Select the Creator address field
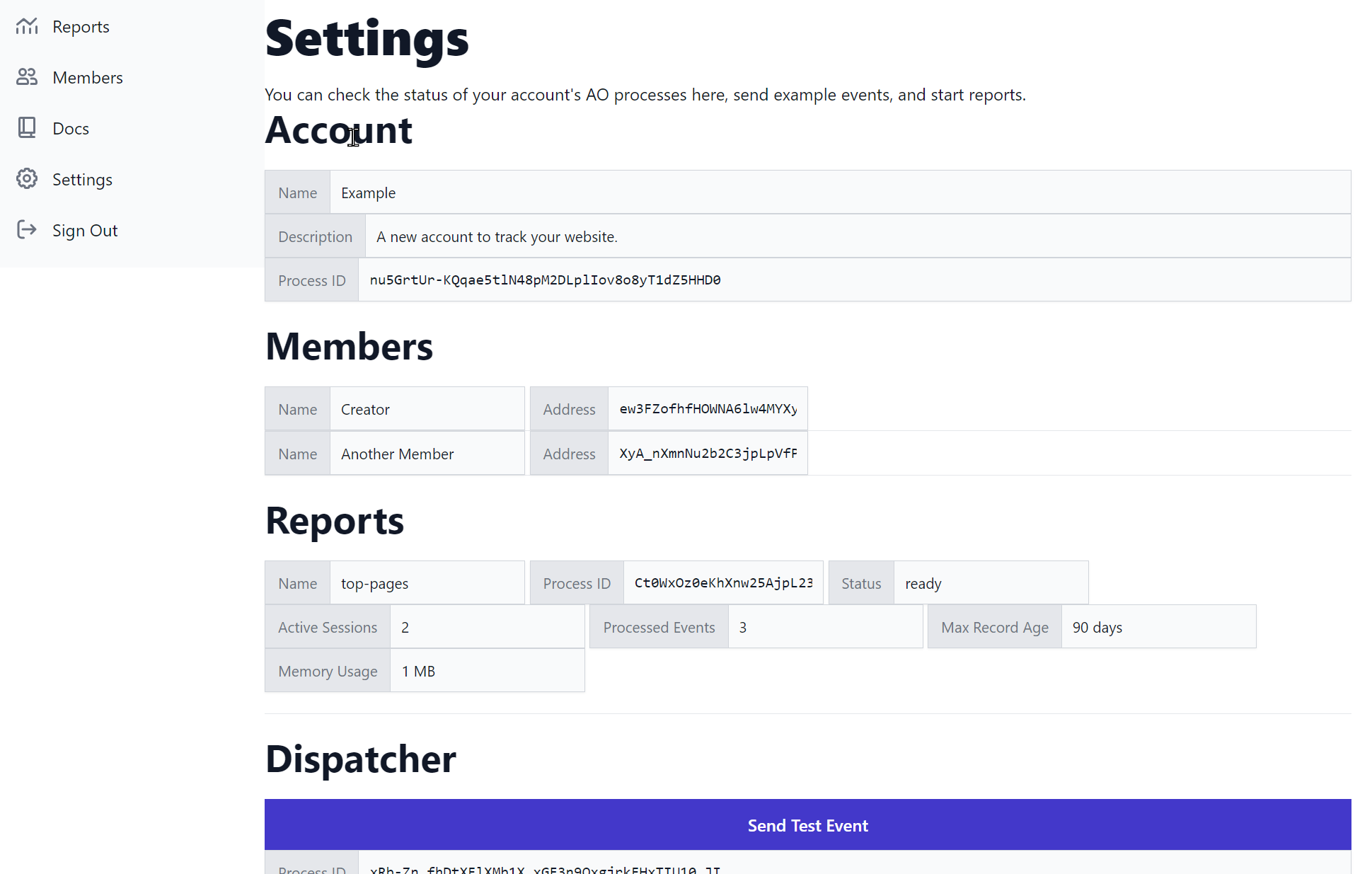1372x874 pixels. coord(708,409)
